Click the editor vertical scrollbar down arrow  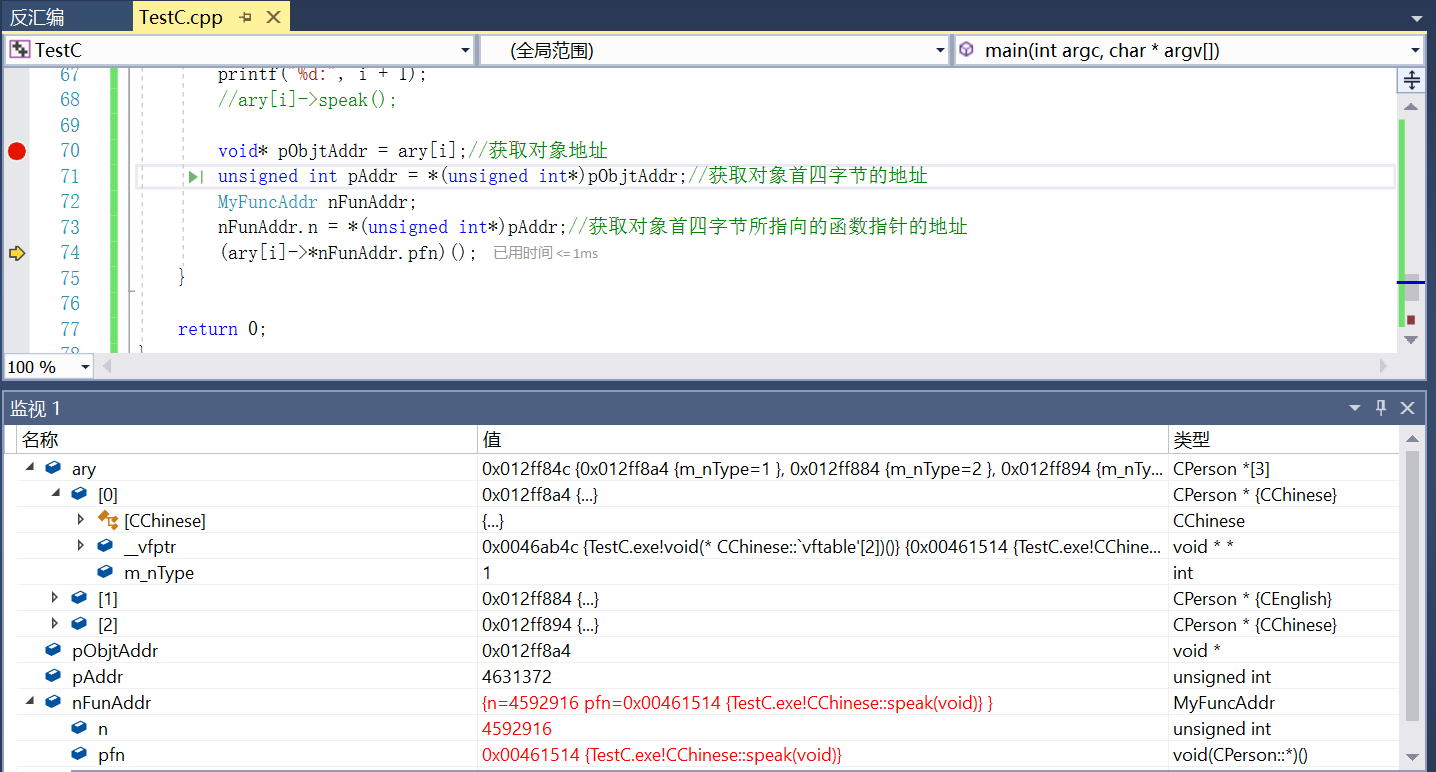click(x=1411, y=340)
